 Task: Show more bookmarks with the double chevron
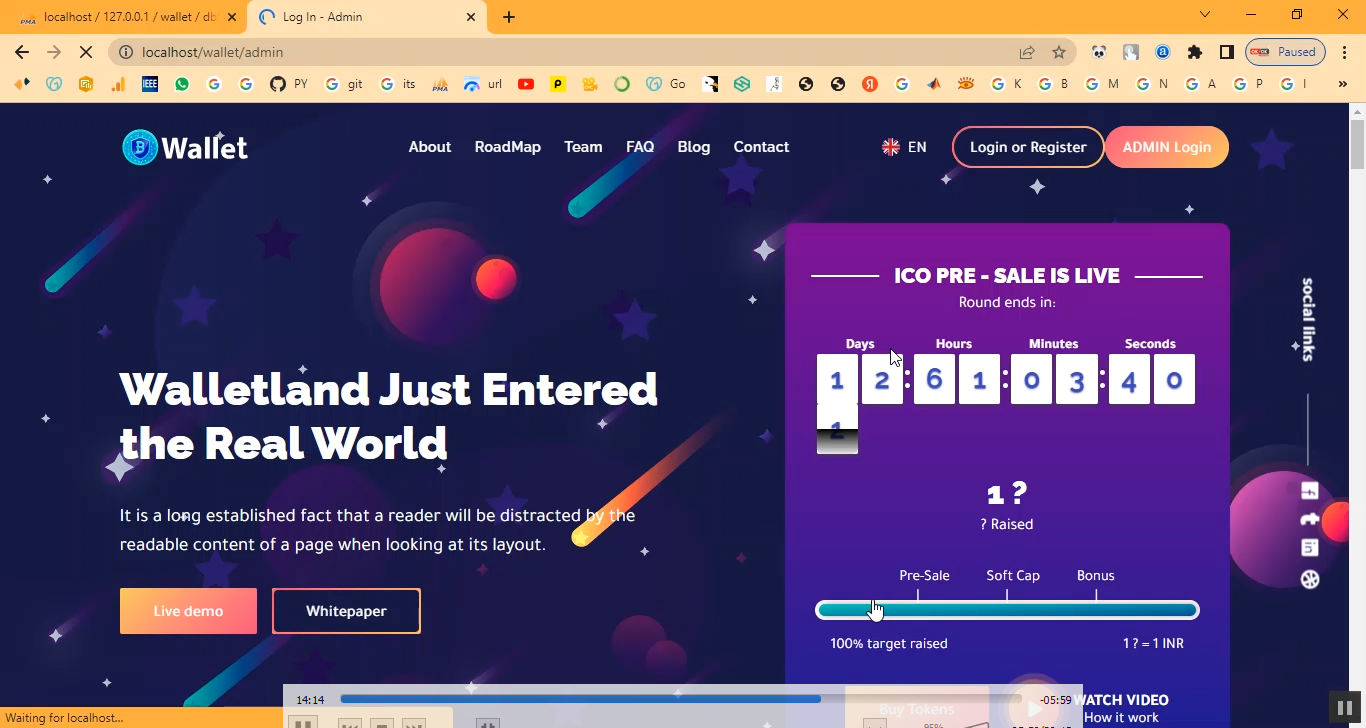point(1342,85)
